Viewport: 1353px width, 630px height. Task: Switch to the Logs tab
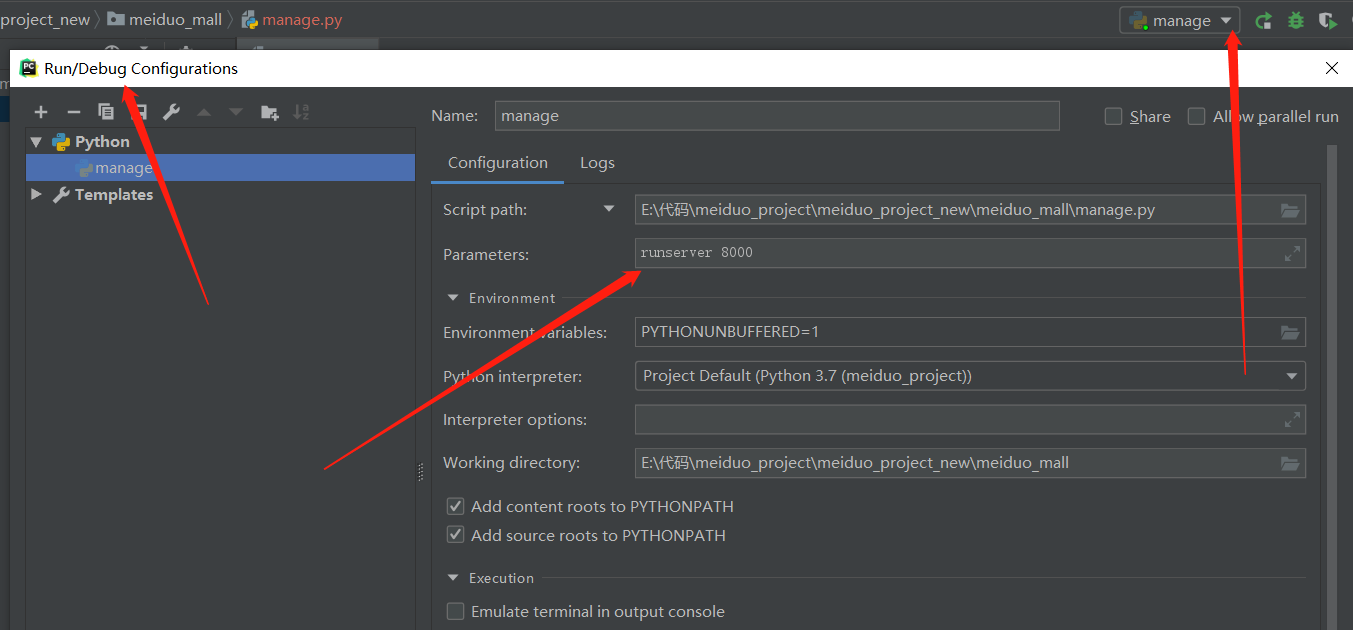tap(597, 163)
